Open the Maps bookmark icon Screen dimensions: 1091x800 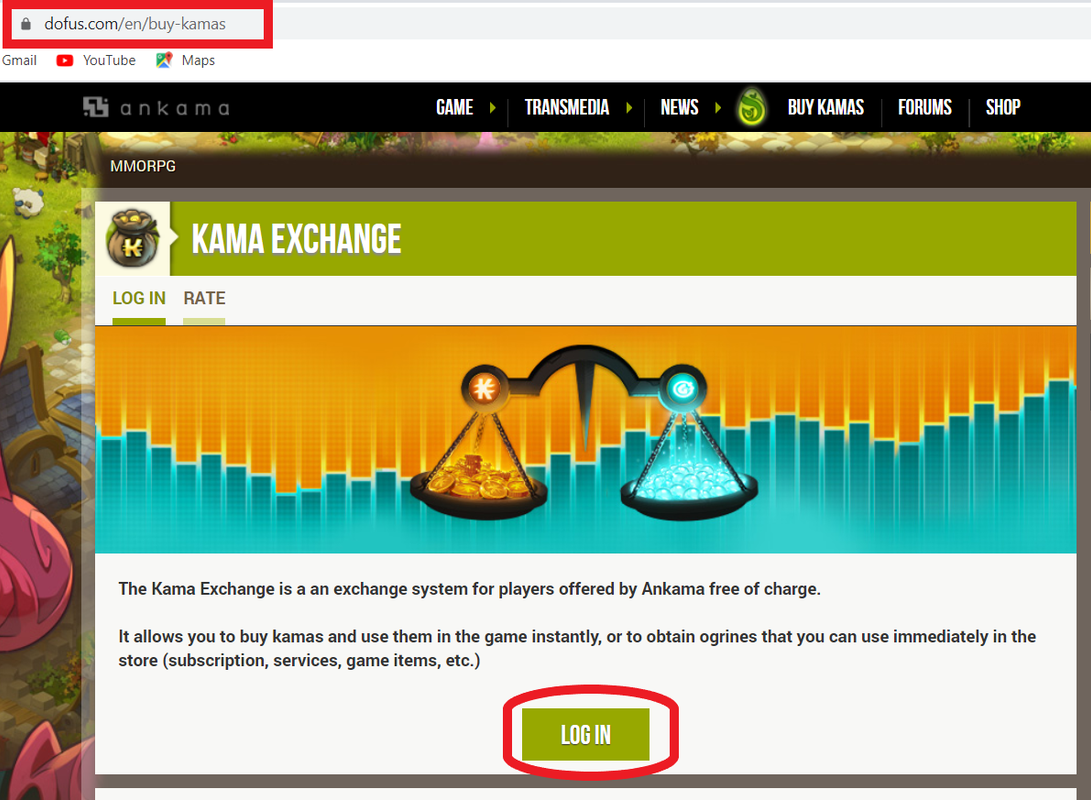point(164,61)
